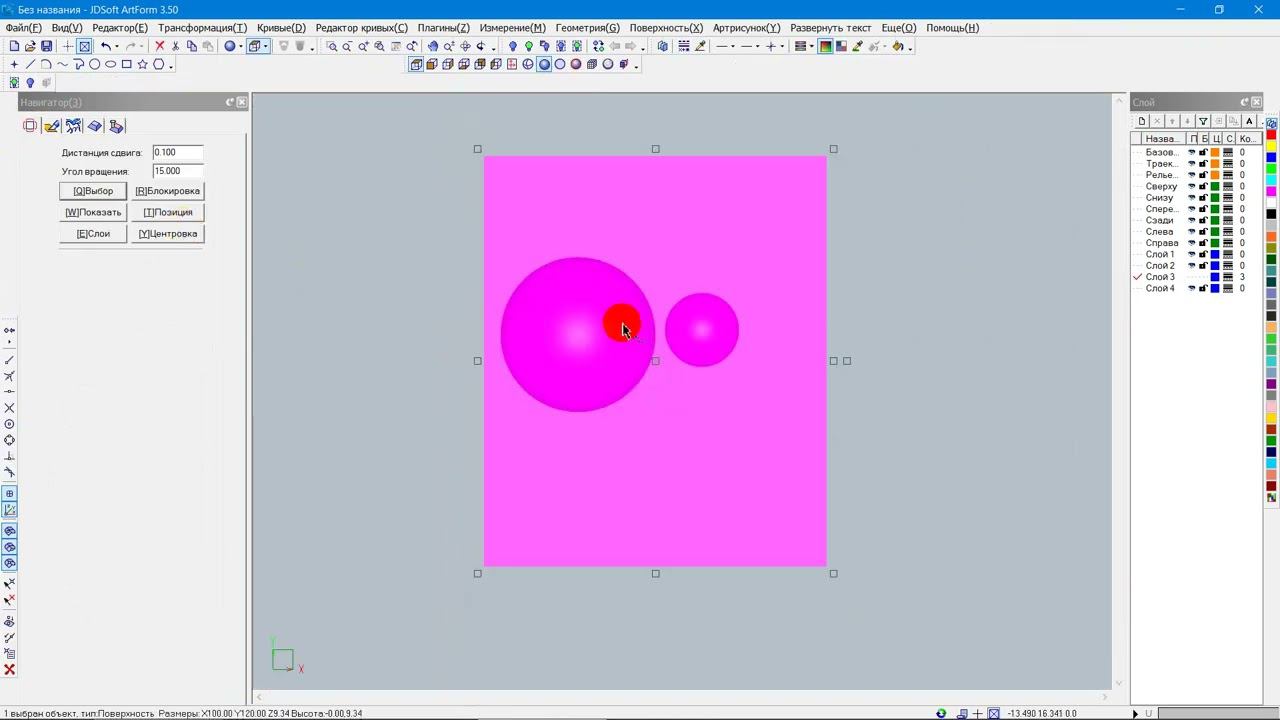Toggle the lock on the Слева layer
The height and width of the screenshot is (720, 1280).
1203,232
